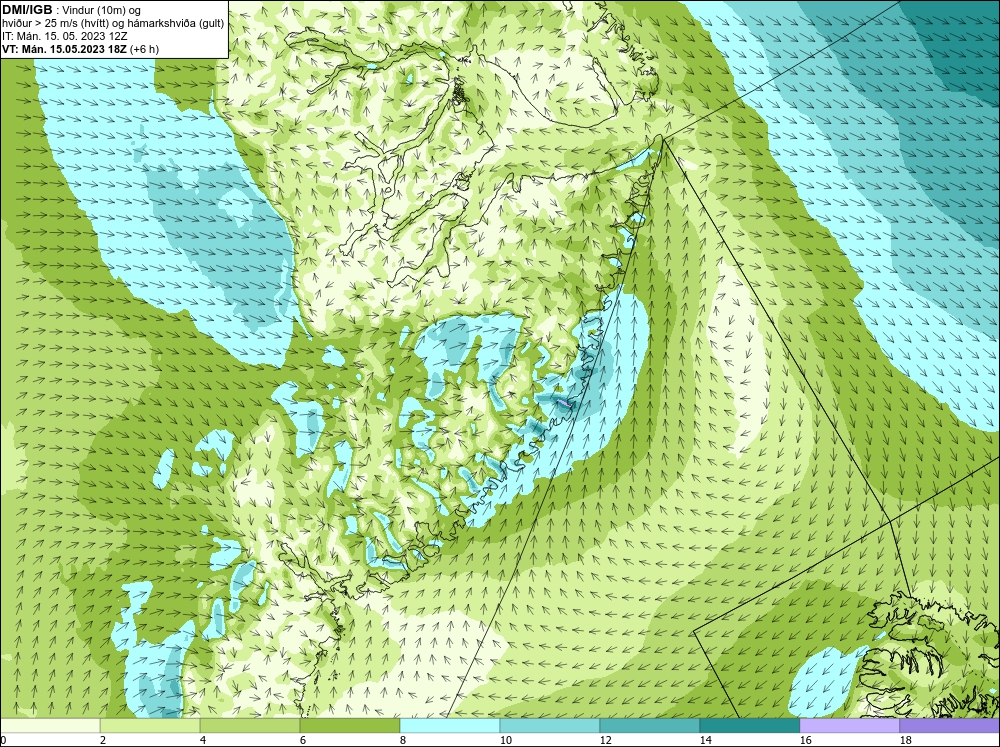The image size is (1000, 747).
Task: Click the scale label '16' on the color bar
Action: point(805,740)
